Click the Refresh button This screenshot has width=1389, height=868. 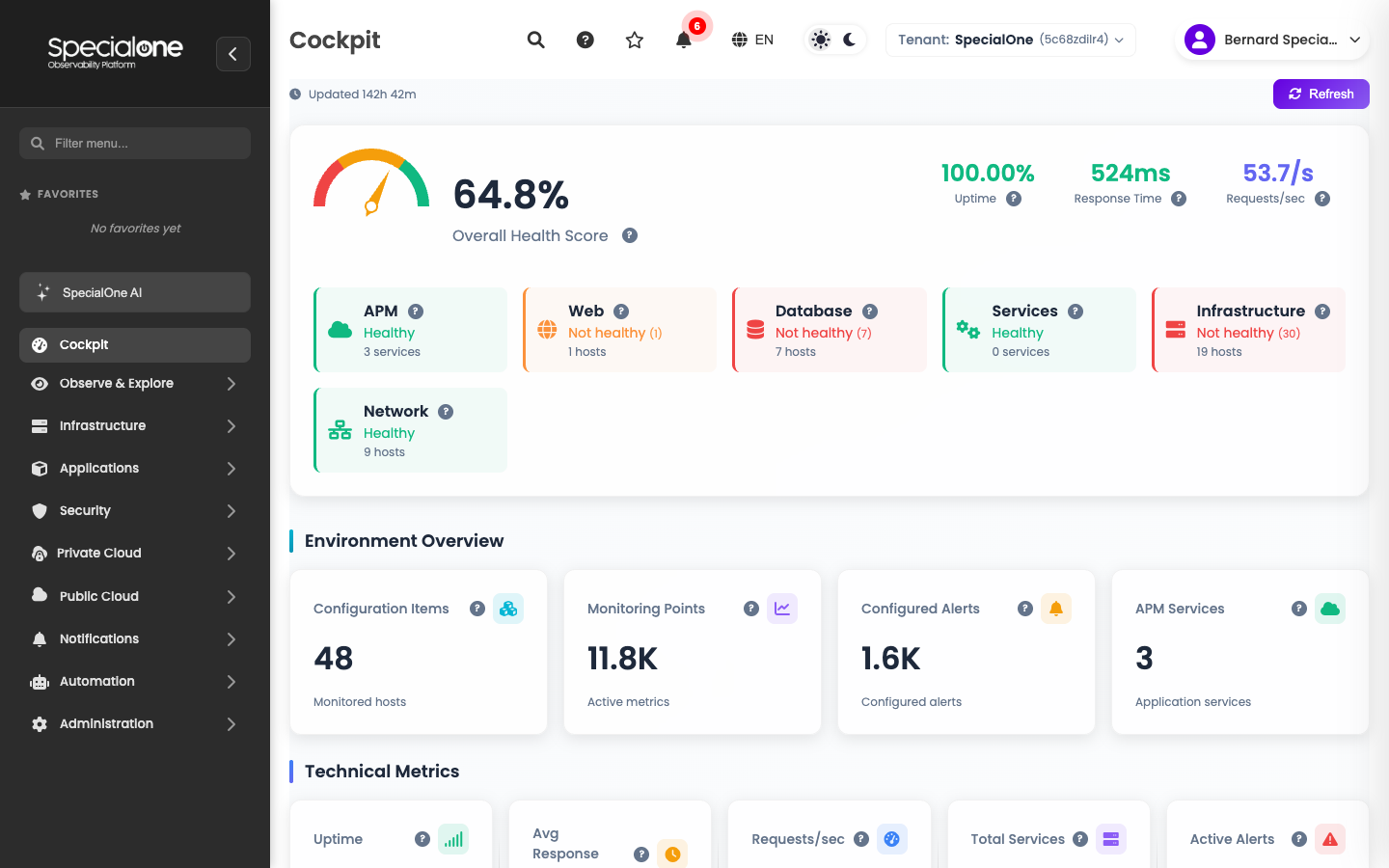(x=1321, y=94)
